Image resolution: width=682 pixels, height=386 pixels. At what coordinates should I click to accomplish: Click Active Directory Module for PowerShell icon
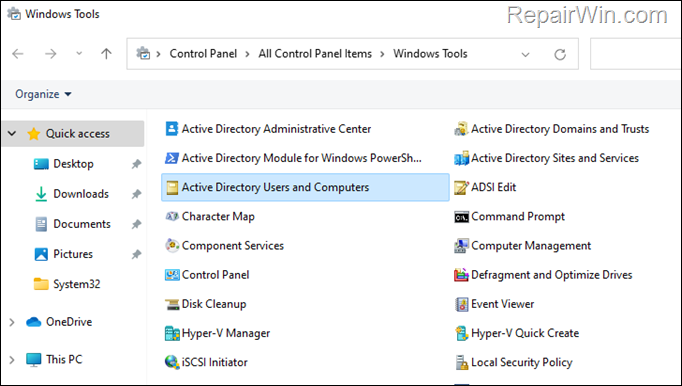[x=172, y=158]
